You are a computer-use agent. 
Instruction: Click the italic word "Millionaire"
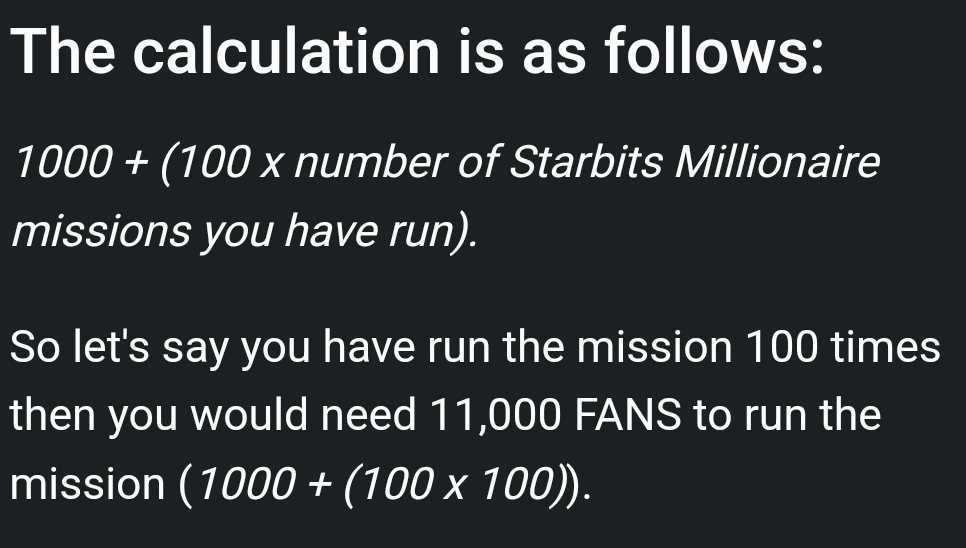[778, 163]
